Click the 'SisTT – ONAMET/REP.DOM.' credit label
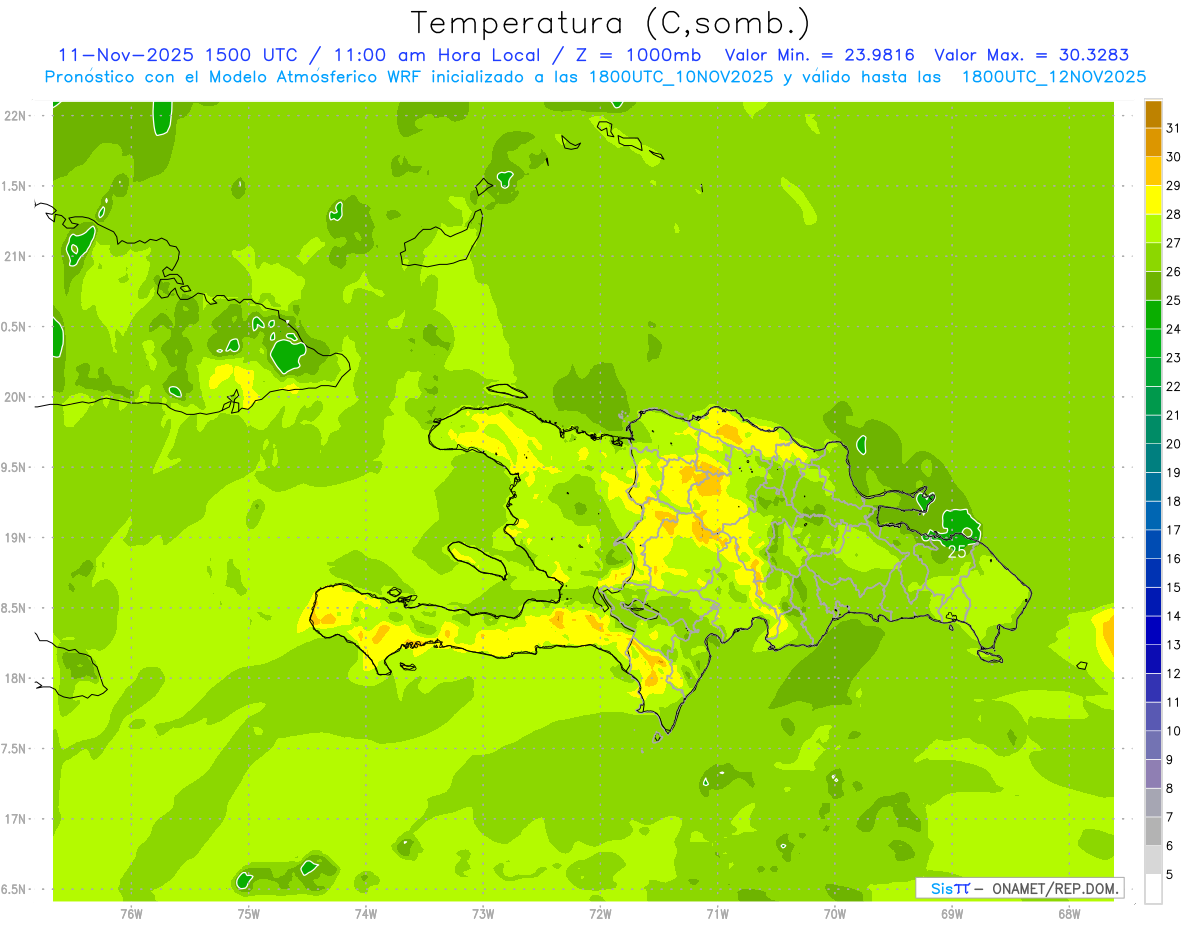Image resolution: width=1200 pixels, height=927 pixels. (1019, 888)
